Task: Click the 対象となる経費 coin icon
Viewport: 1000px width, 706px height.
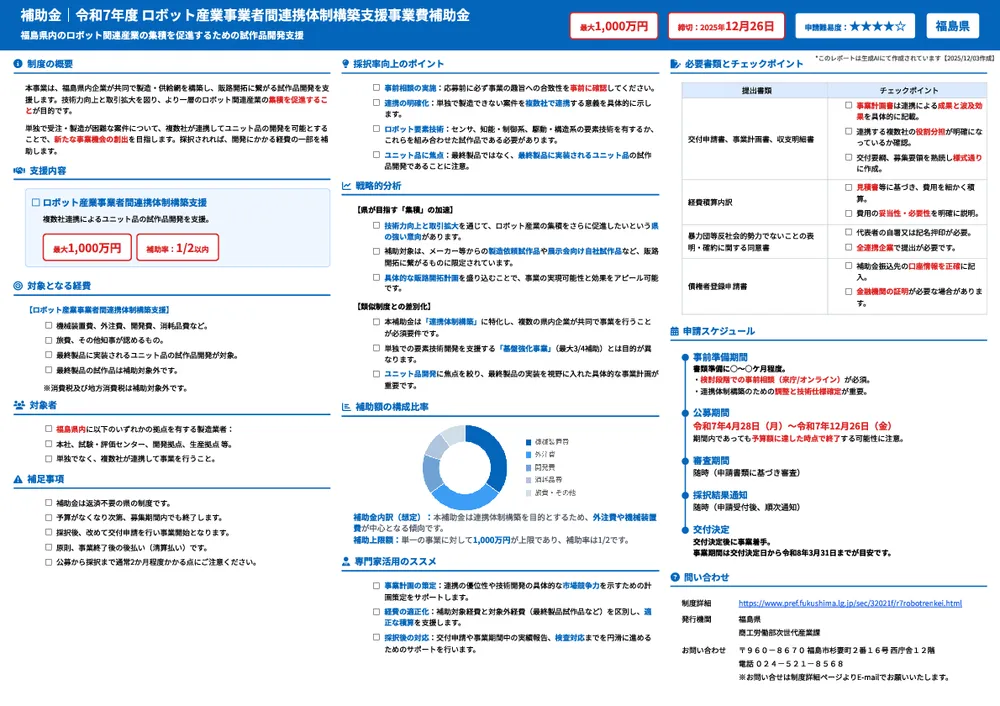Action: coord(17,284)
